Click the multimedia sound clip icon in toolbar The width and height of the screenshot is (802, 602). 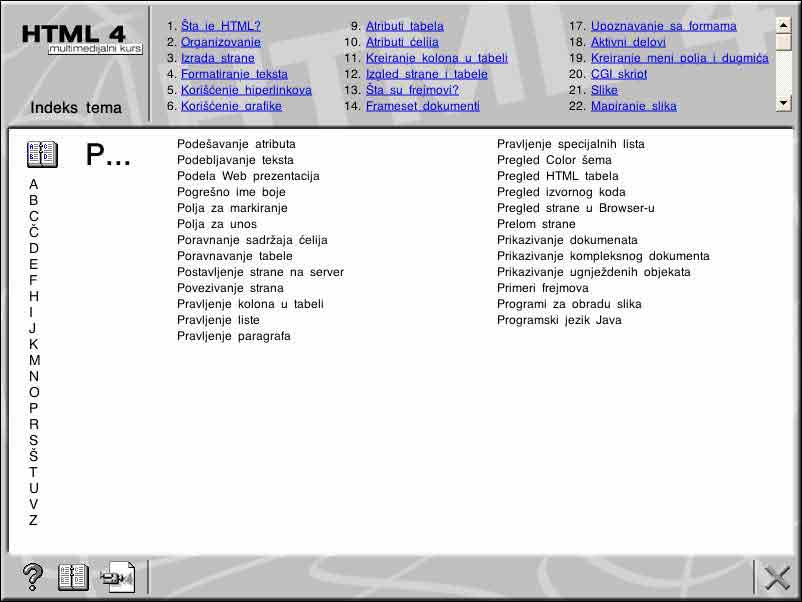click(x=117, y=577)
